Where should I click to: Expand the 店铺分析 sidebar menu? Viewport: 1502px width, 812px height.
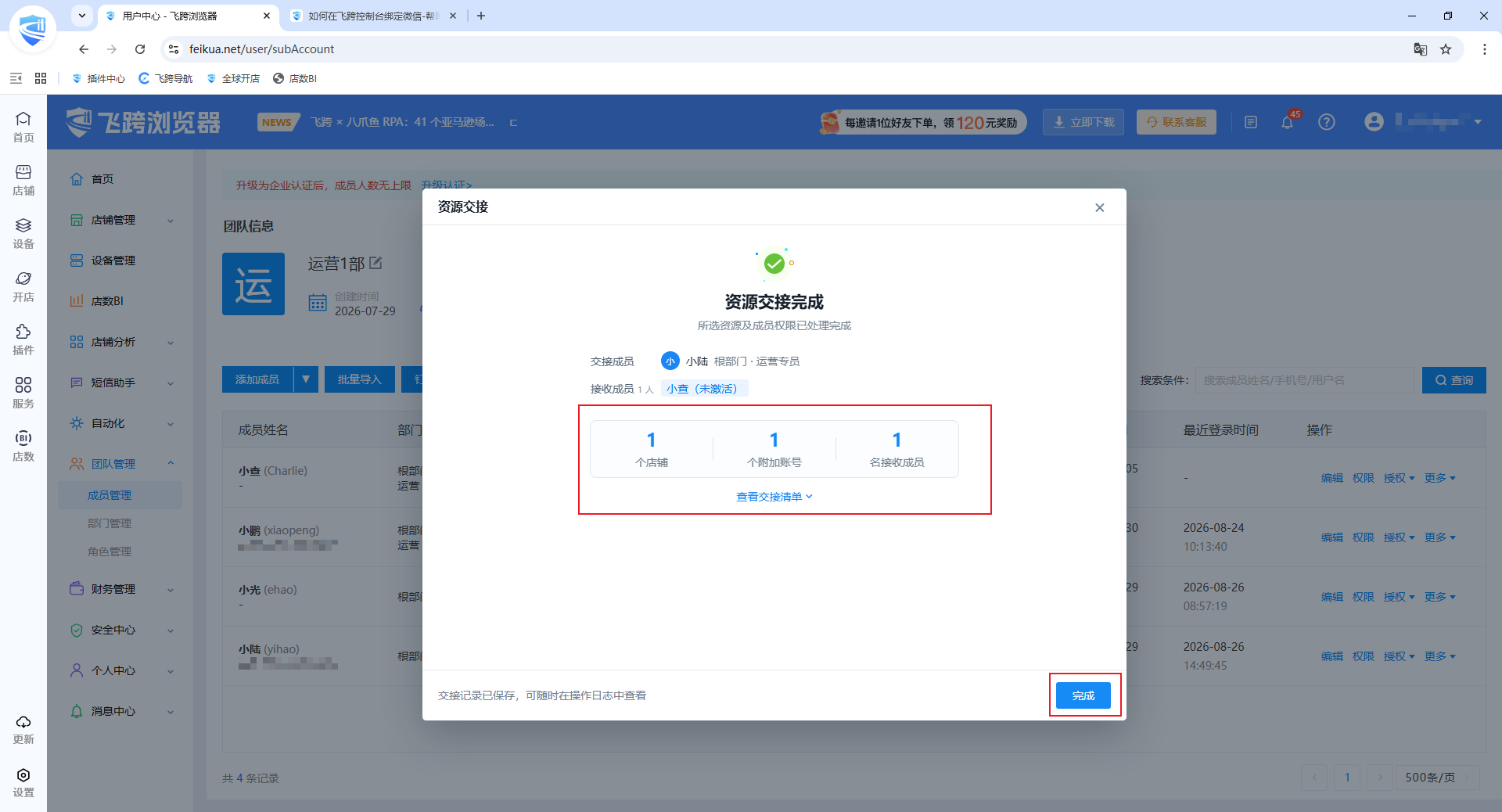coord(121,342)
